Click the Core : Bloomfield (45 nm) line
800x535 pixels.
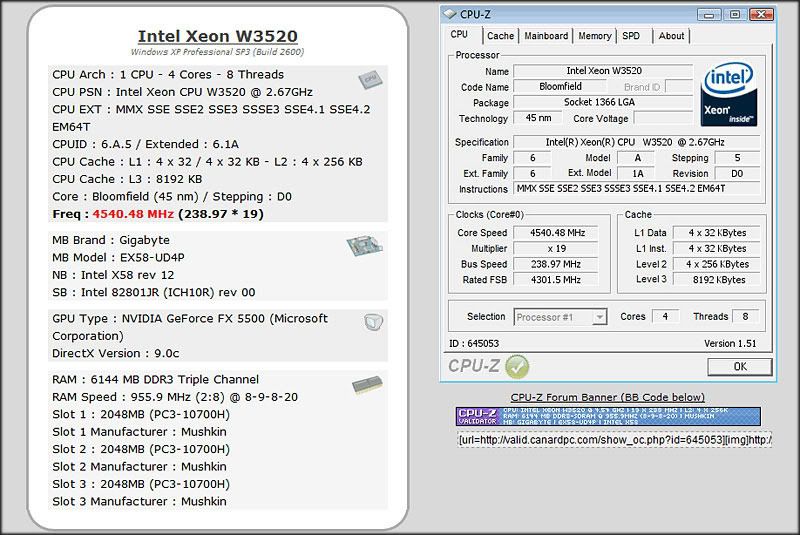172,197
